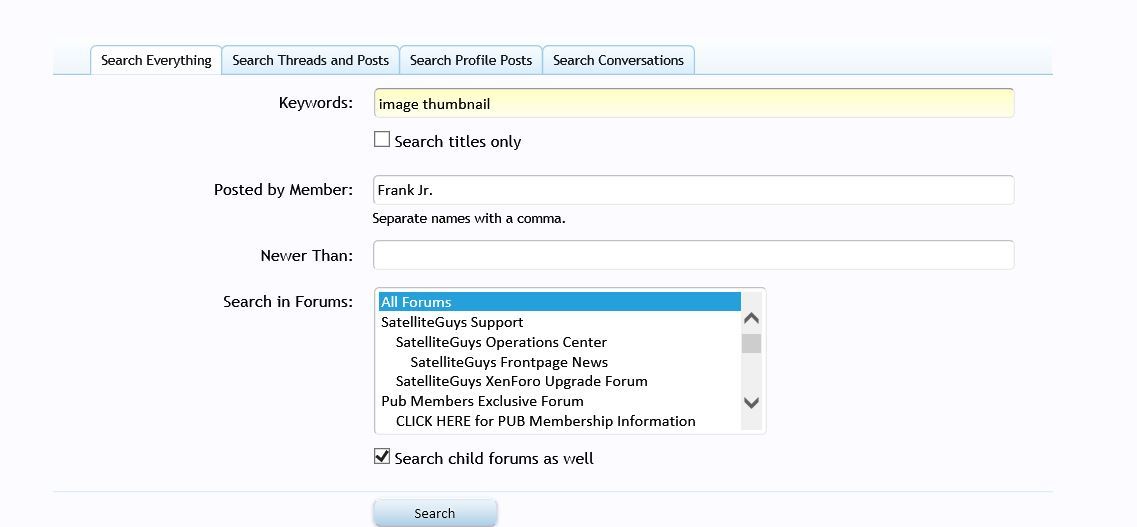Choose CLICK HERE for PUB Membership Information
The height and width of the screenshot is (527, 1137).
[545, 421]
